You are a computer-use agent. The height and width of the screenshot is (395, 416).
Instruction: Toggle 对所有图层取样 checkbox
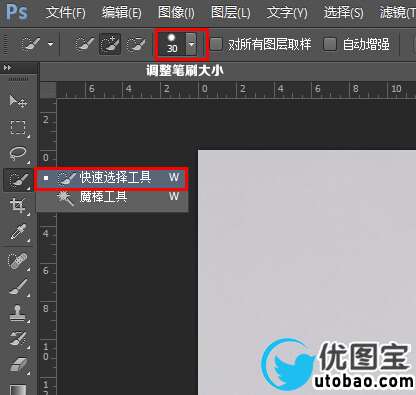(x=216, y=44)
